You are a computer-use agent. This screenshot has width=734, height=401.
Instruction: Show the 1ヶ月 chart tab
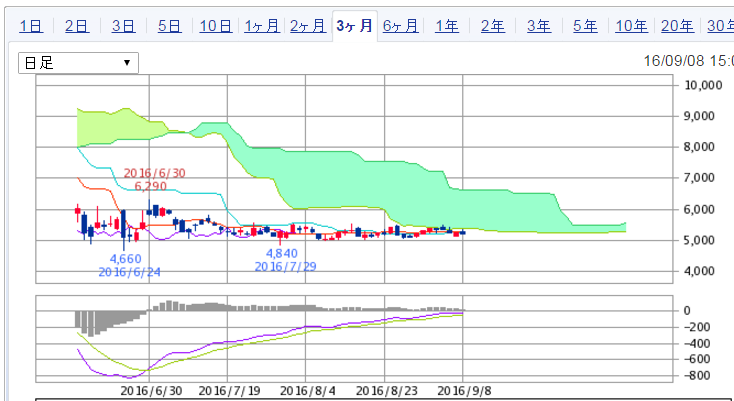(261, 27)
